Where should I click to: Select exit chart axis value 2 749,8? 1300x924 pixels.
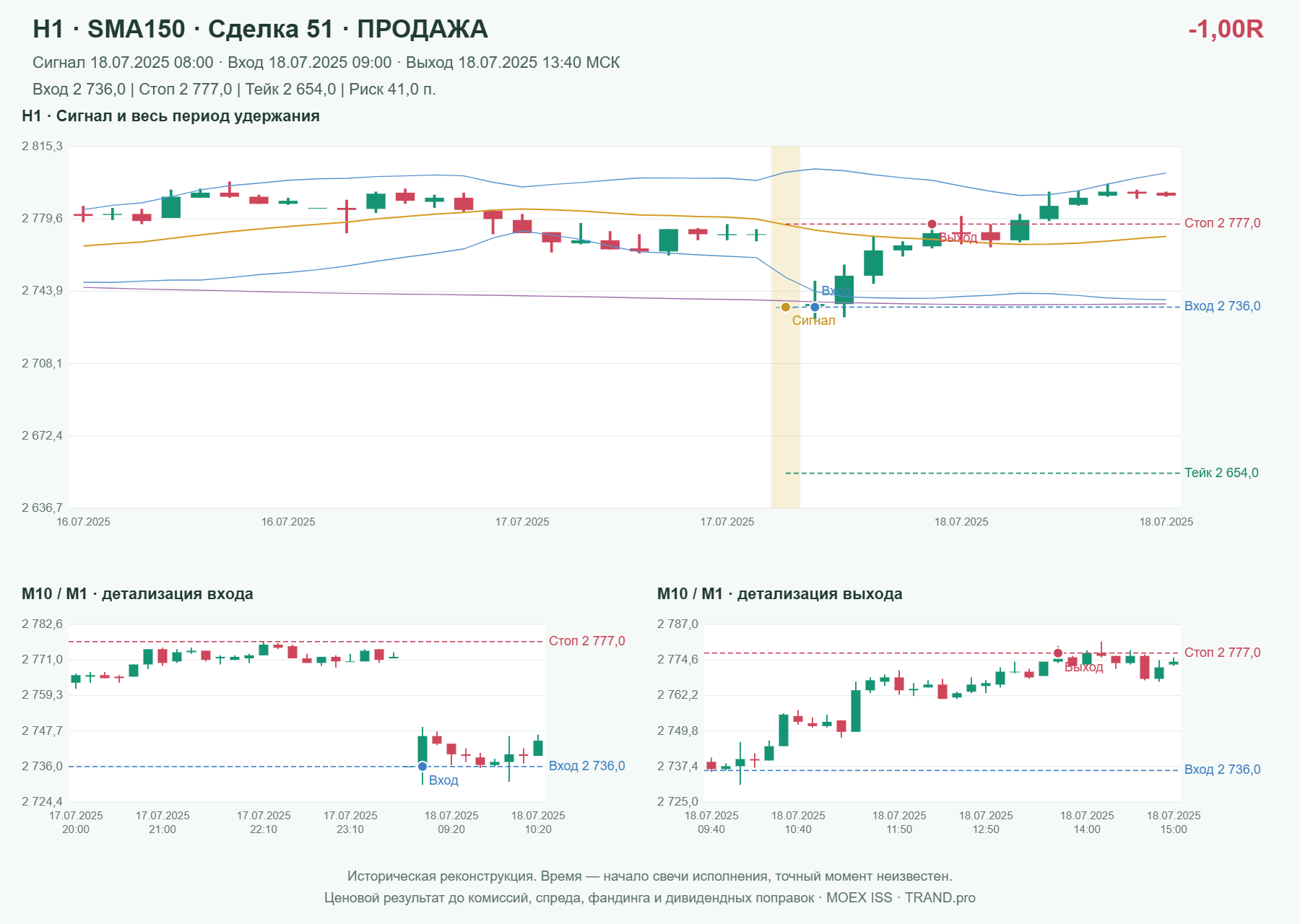[x=677, y=731]
